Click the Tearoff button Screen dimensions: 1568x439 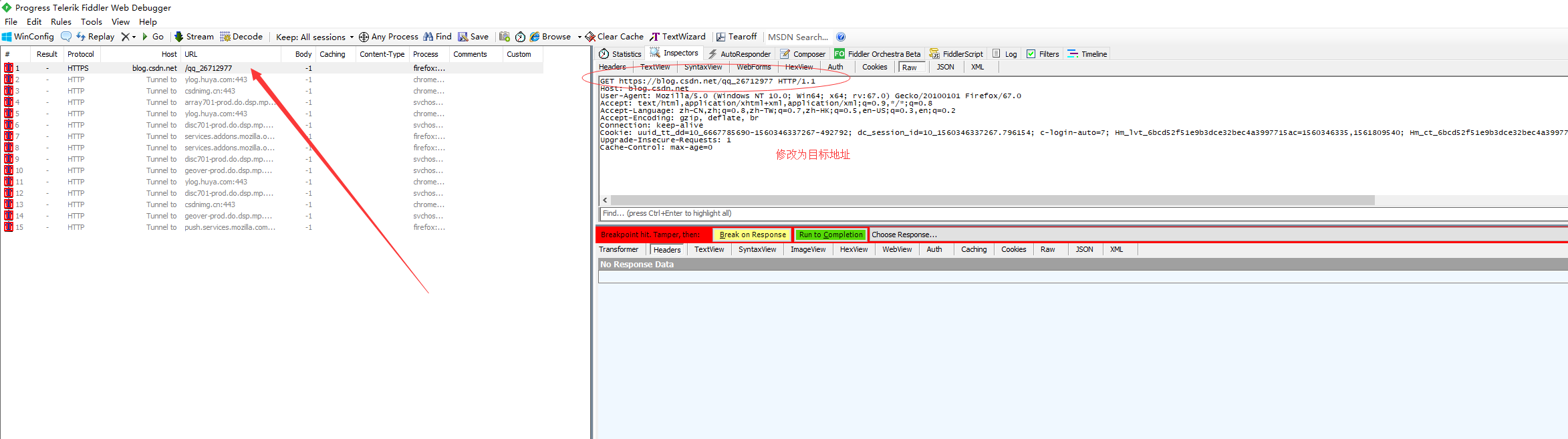pyautogui.click(x=737, y=37)
